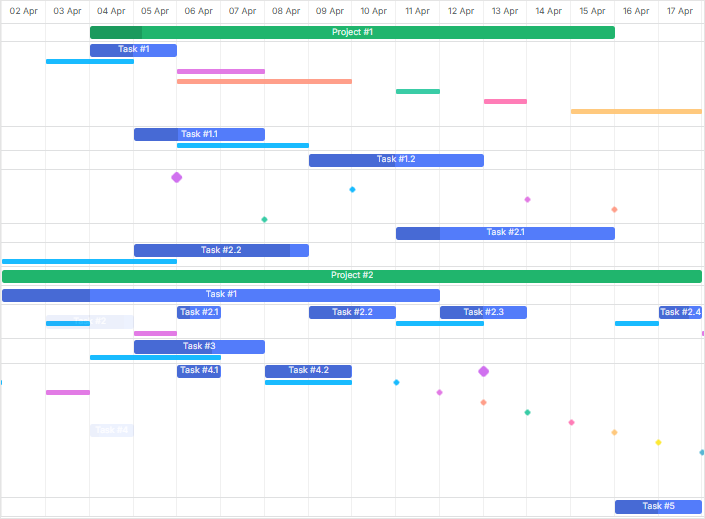
Task: Select the green Project #1 summary bar
Action: (x=352, y=32)
